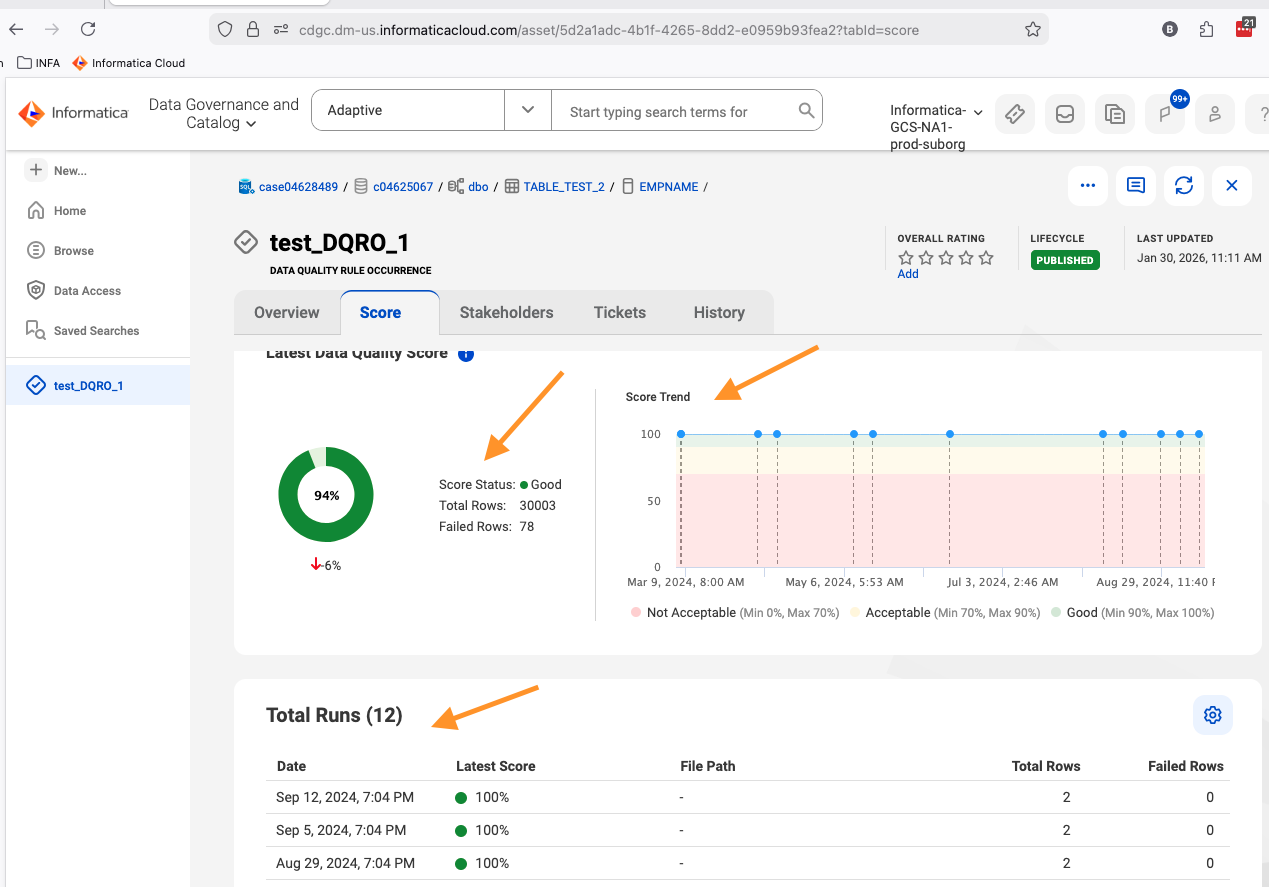Go to Home in sidebar
The image size is (1269, 887).
click(x=57, y=211)
